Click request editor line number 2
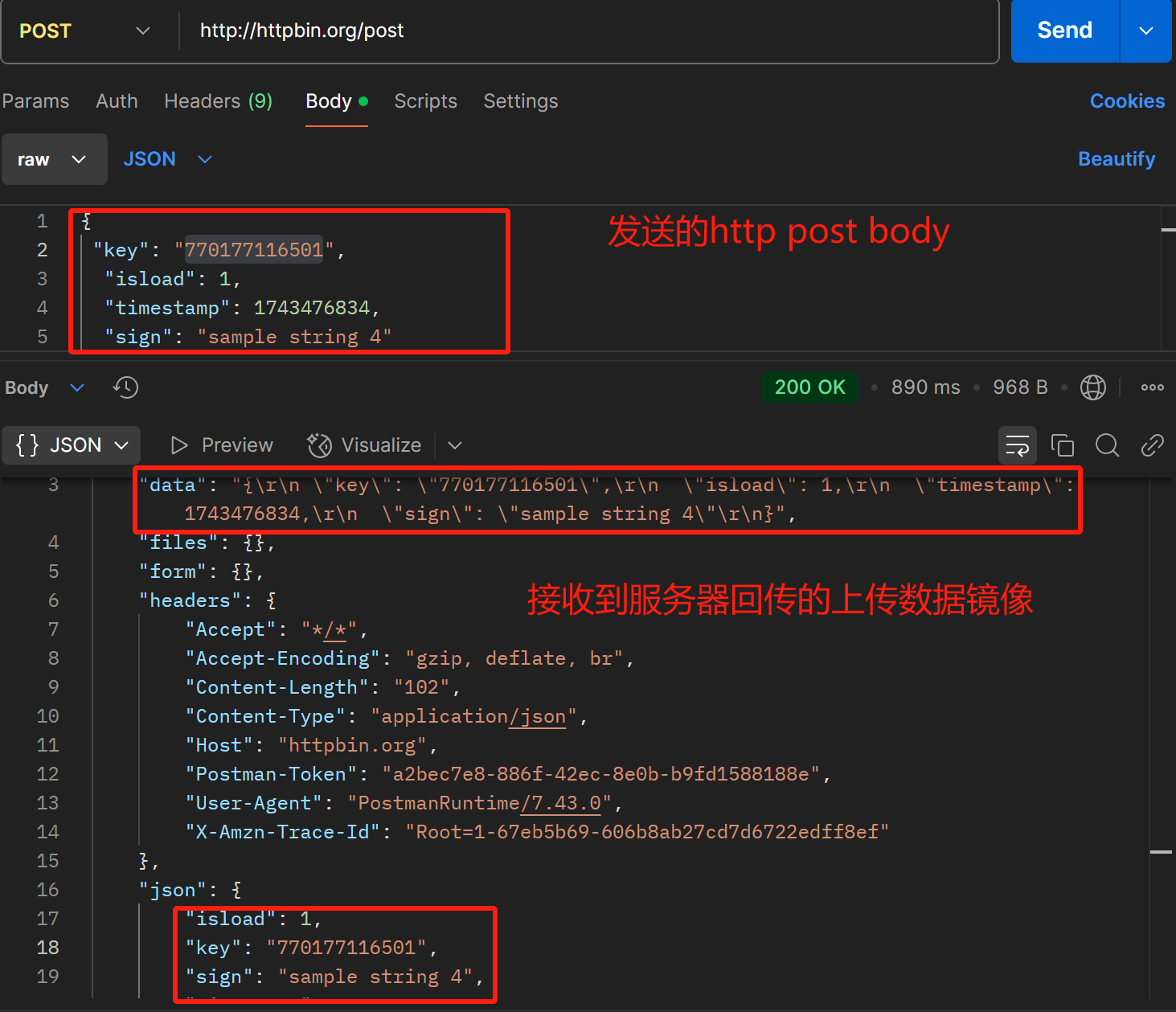This screenshot has height=1012, width=1176. [x=42, y=250]
